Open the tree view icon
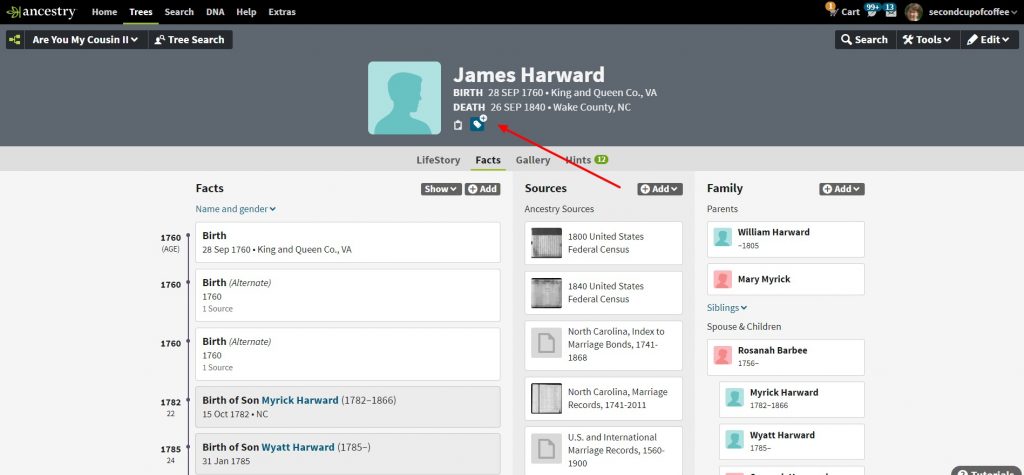The image size is (1024, 475). coord(14,40)
